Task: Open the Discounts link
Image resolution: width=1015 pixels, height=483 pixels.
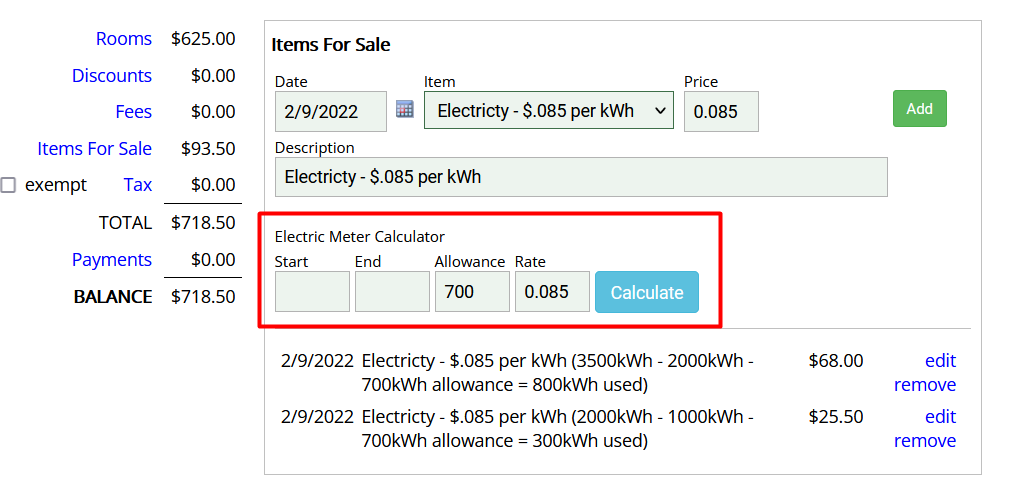Action: 112,76
